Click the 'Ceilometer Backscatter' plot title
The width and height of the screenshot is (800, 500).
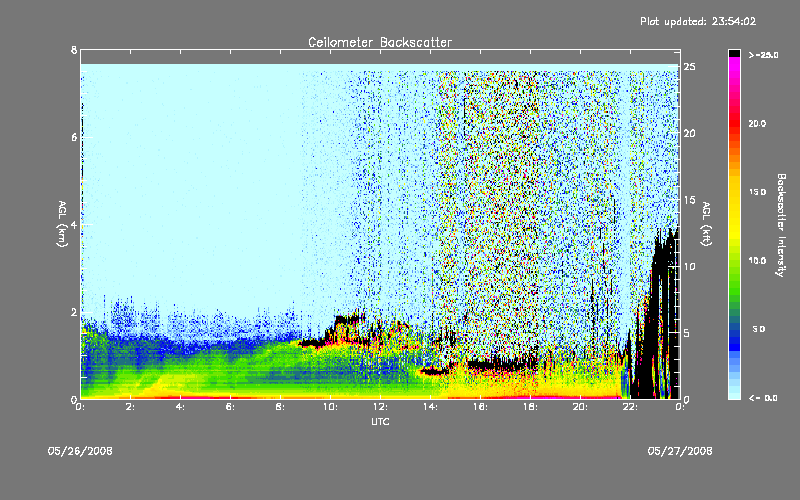(x=380, y=42)
